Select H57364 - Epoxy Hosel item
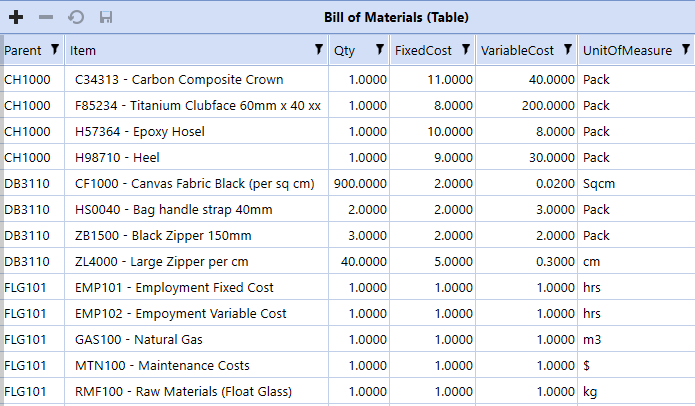This screenshot has width=695, height=406. click(140, 132)
